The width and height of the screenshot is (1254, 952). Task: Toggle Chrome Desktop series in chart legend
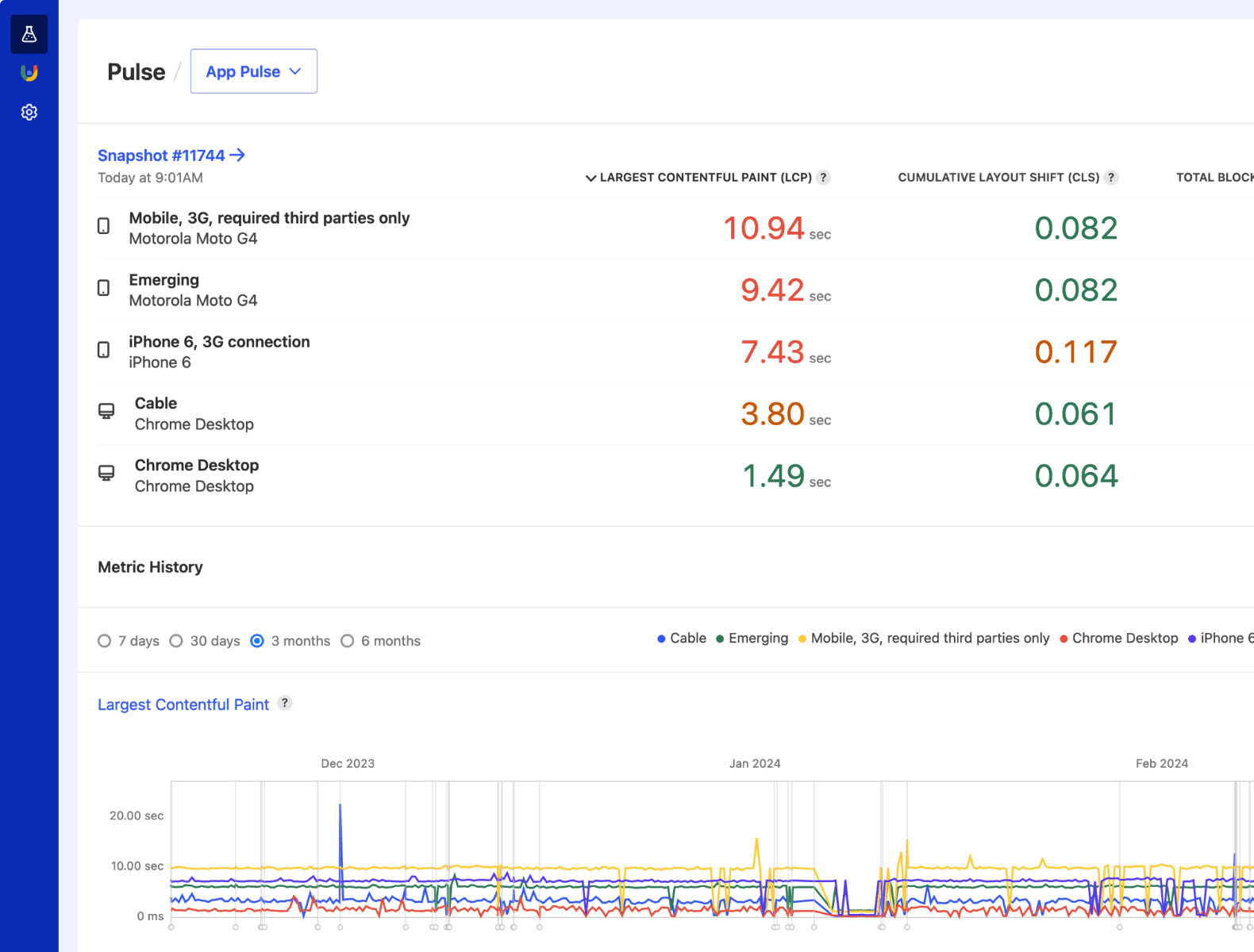click(x=1064, y=639)
